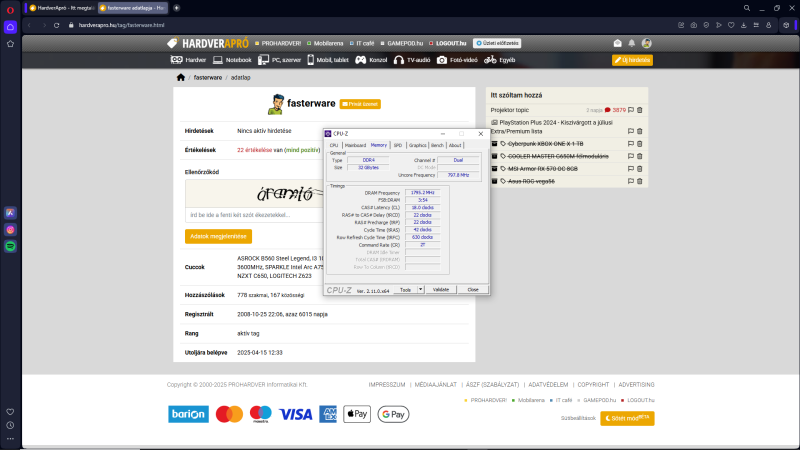Open the CPU-Z Tools dropdown arrow

pos(420,290)
